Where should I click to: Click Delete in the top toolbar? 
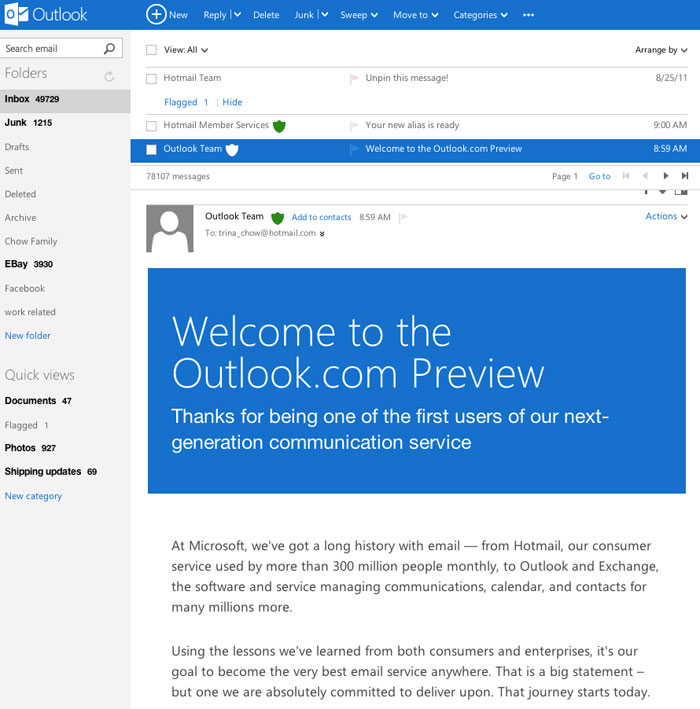click(266, 15)
